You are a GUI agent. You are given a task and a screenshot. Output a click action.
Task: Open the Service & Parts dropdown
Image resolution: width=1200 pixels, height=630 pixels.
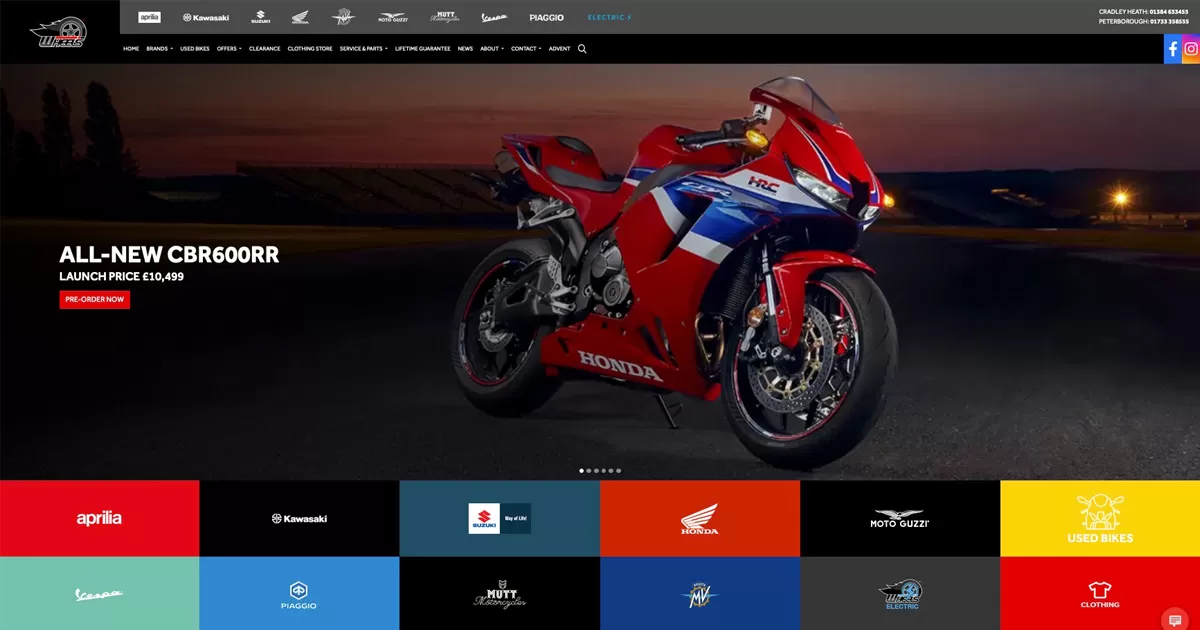363,49
